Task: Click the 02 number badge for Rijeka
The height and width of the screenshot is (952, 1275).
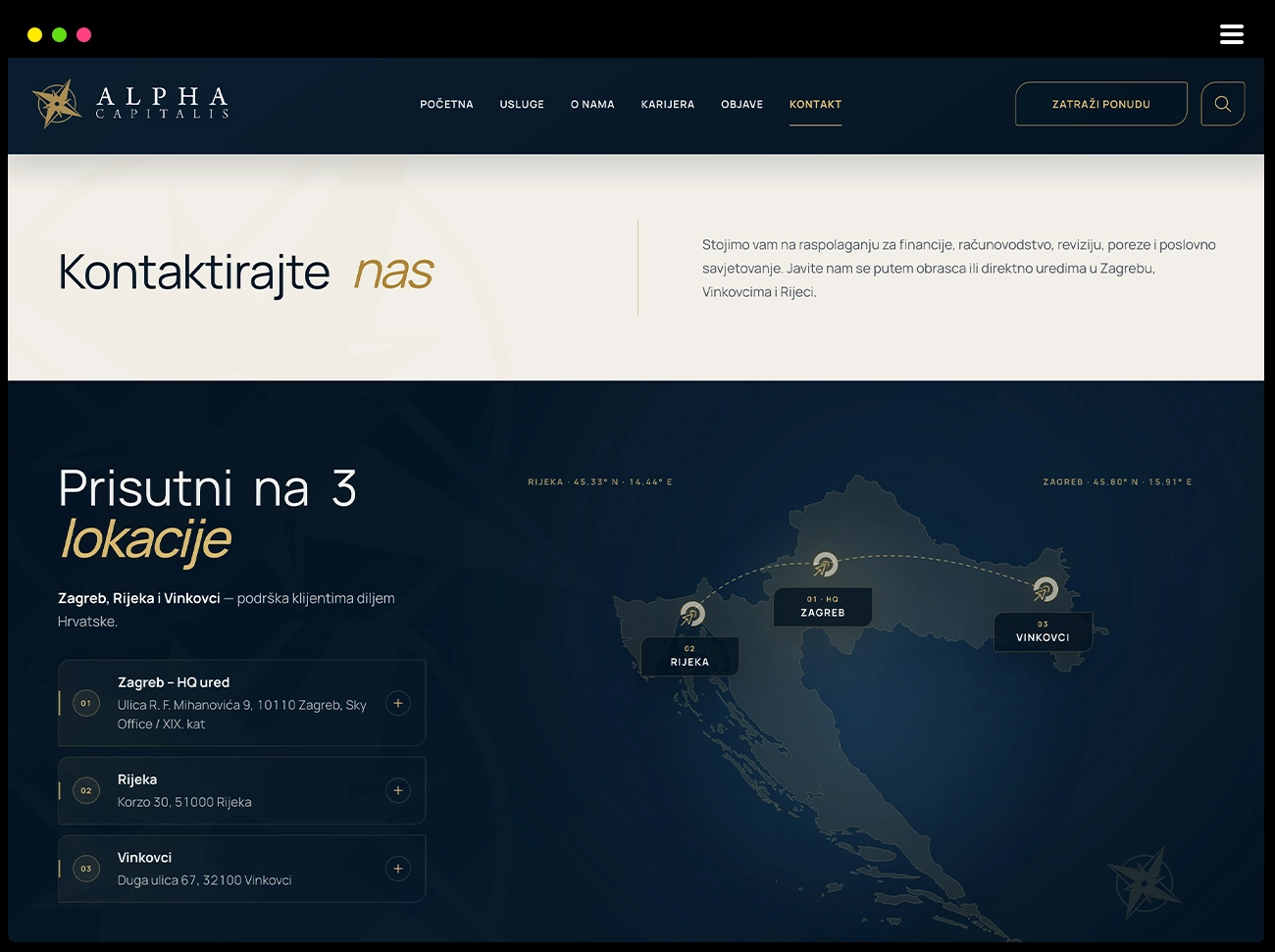Action: pyautogui.click(x=86, y=790)
